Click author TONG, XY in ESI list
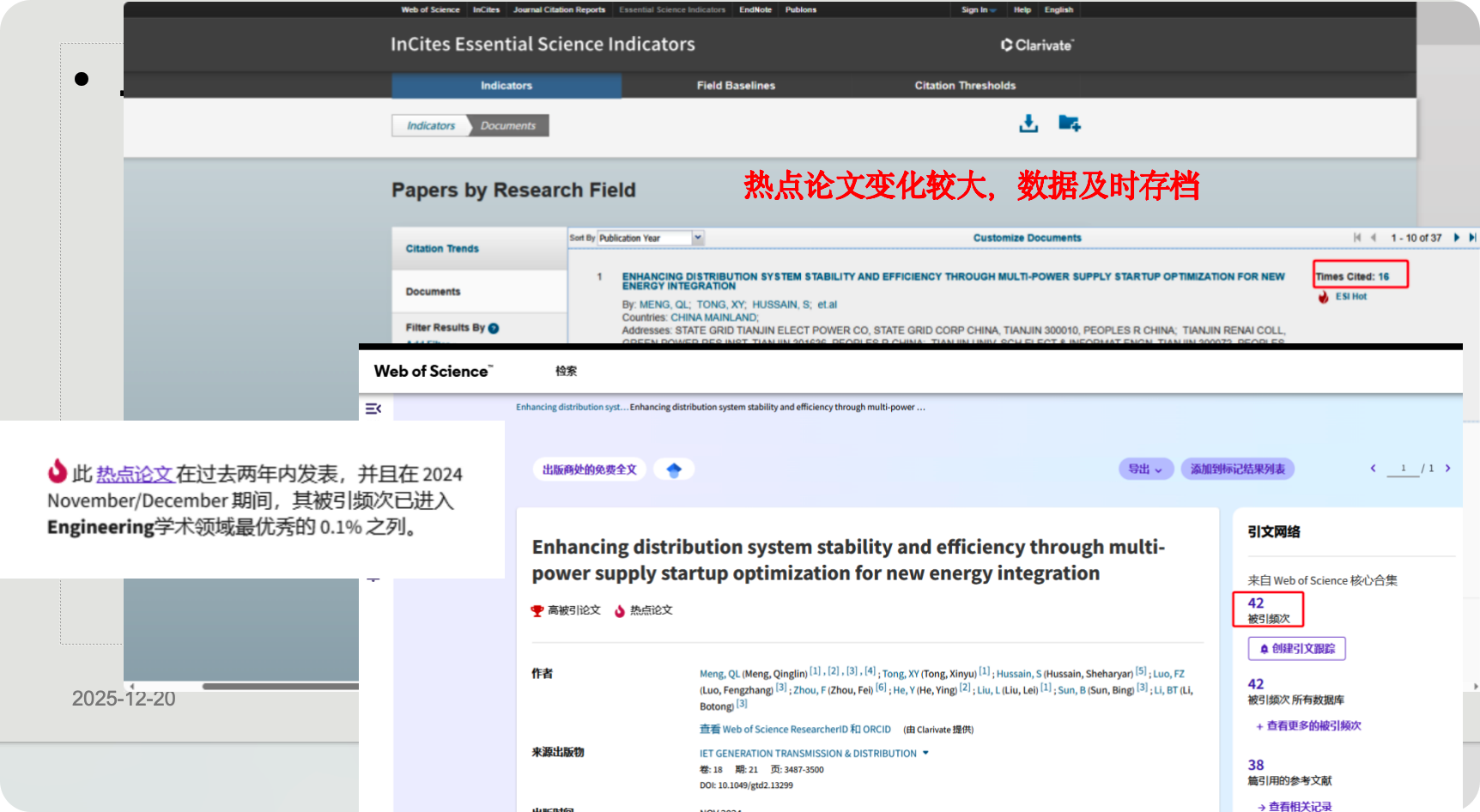Viewport: 1480px width, 812px height. (x=721, y=305)
